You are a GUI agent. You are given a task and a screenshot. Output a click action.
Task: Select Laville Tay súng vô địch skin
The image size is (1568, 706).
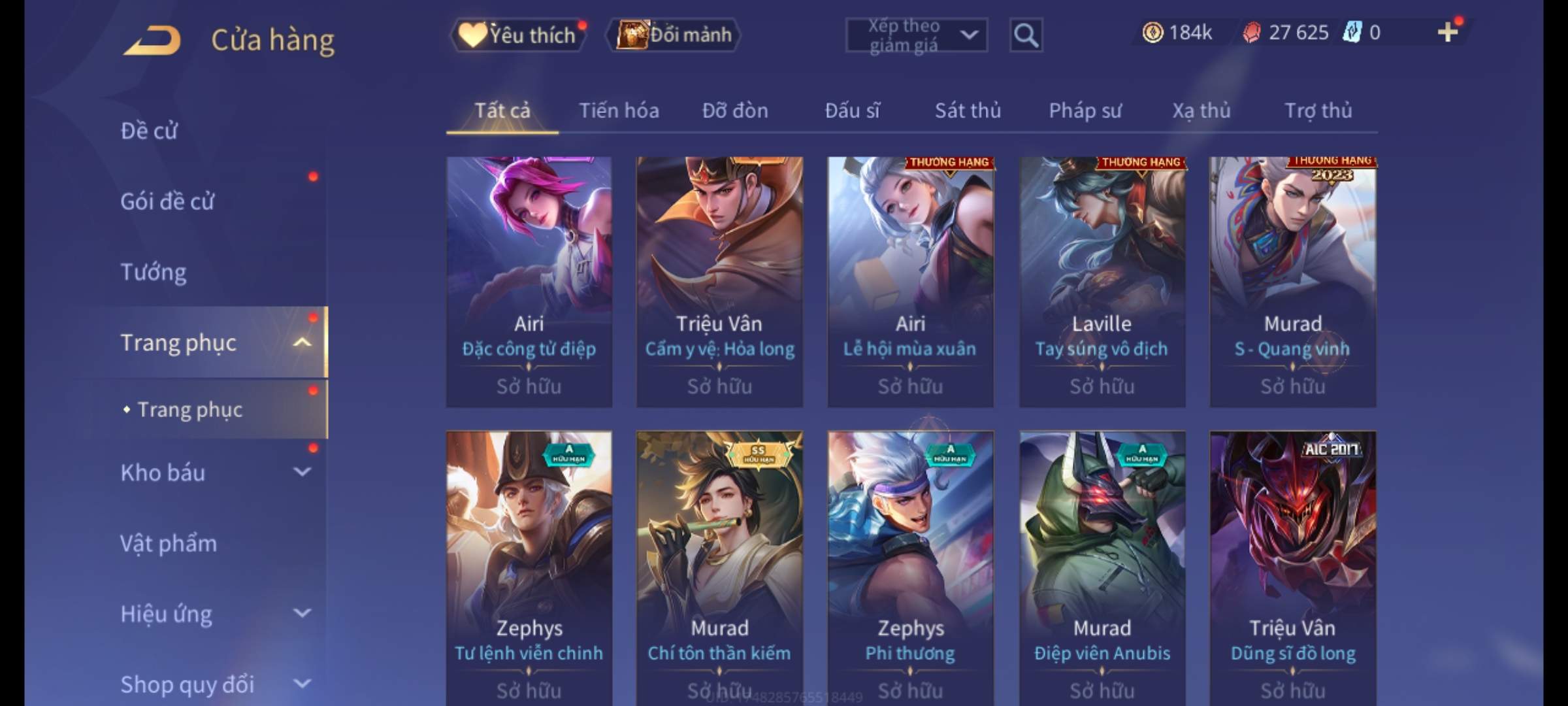point(1102,282)
